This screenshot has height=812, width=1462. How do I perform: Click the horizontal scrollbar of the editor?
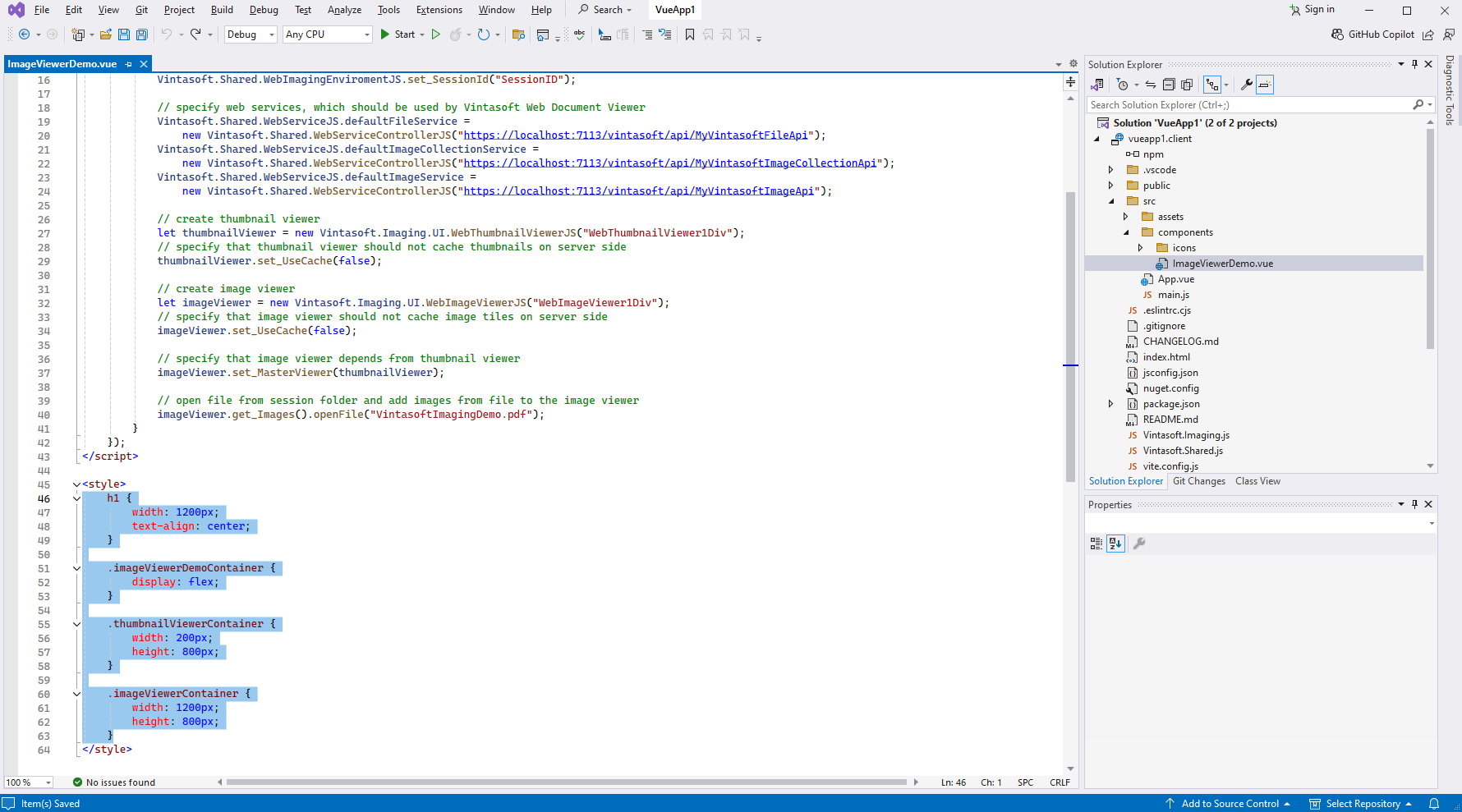pos(567,782)
